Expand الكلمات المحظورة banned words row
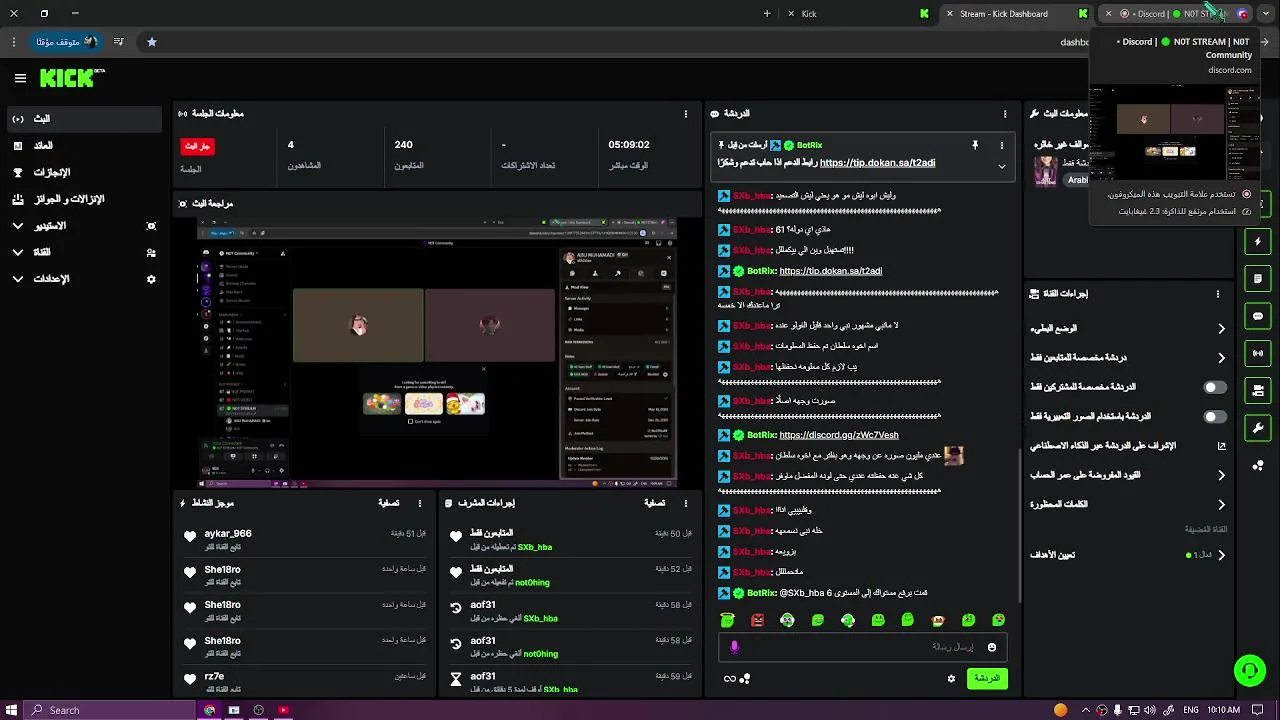 pyautogui.click(x=1128, y=504)
